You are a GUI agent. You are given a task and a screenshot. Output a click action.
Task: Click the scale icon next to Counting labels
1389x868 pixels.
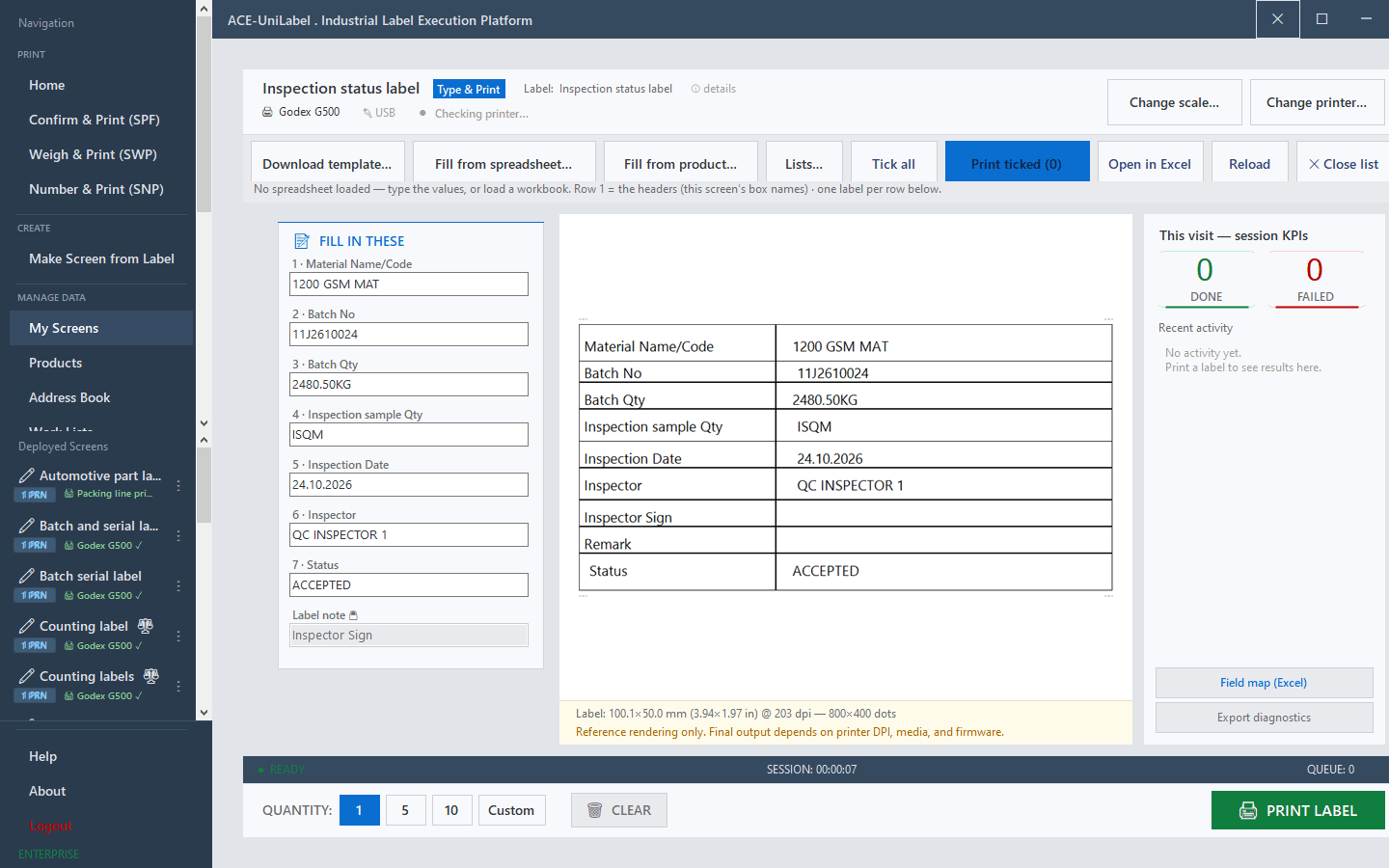click(x=151, y=676)
